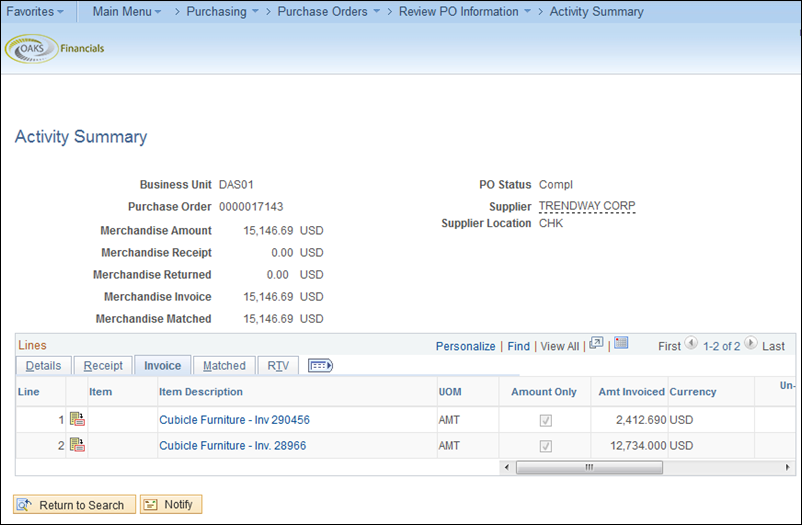Click the Notify button
The image size is (802, 525).
point(171,505)
